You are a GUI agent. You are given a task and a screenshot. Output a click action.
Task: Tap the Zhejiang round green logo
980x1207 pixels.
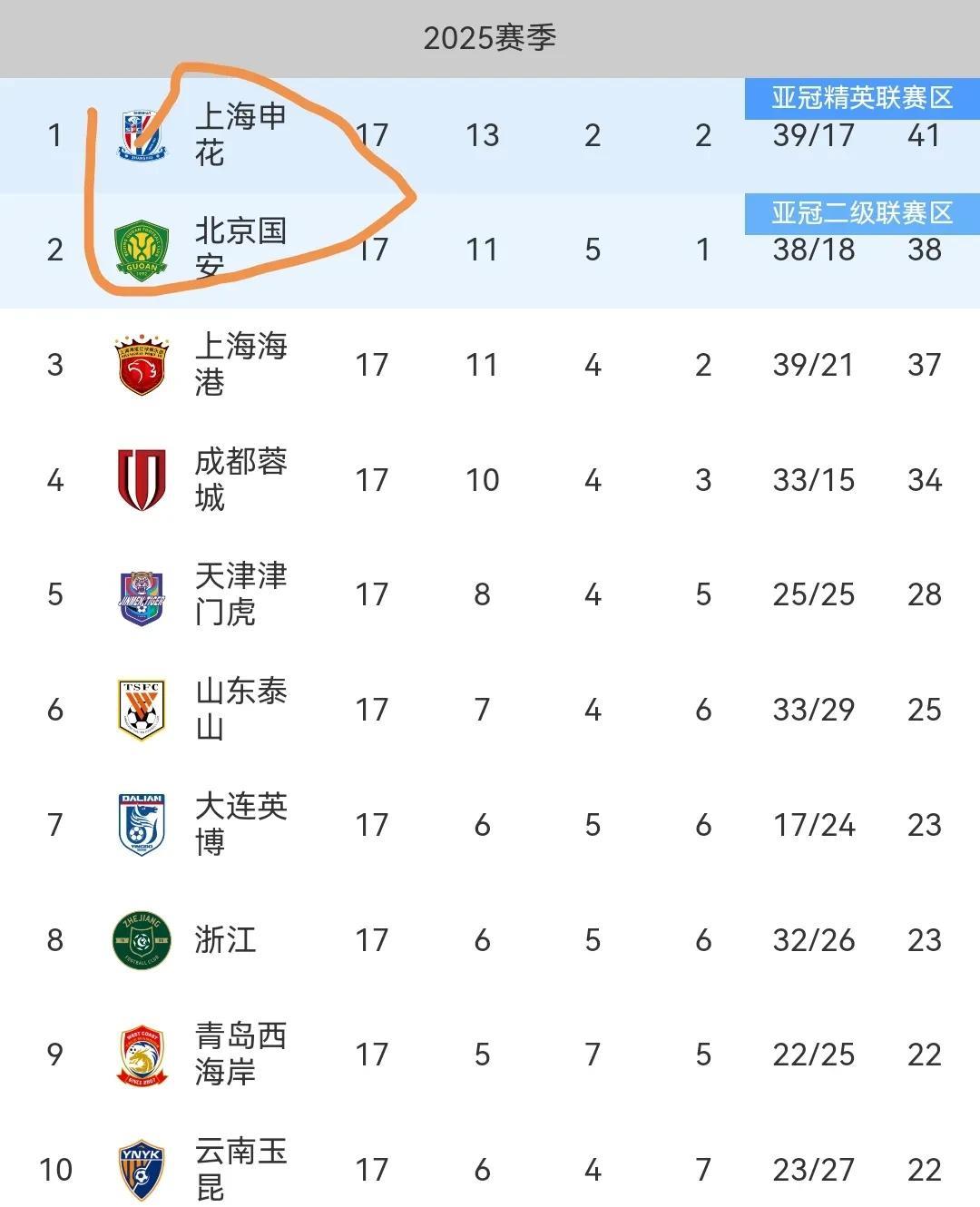point(142,940)
